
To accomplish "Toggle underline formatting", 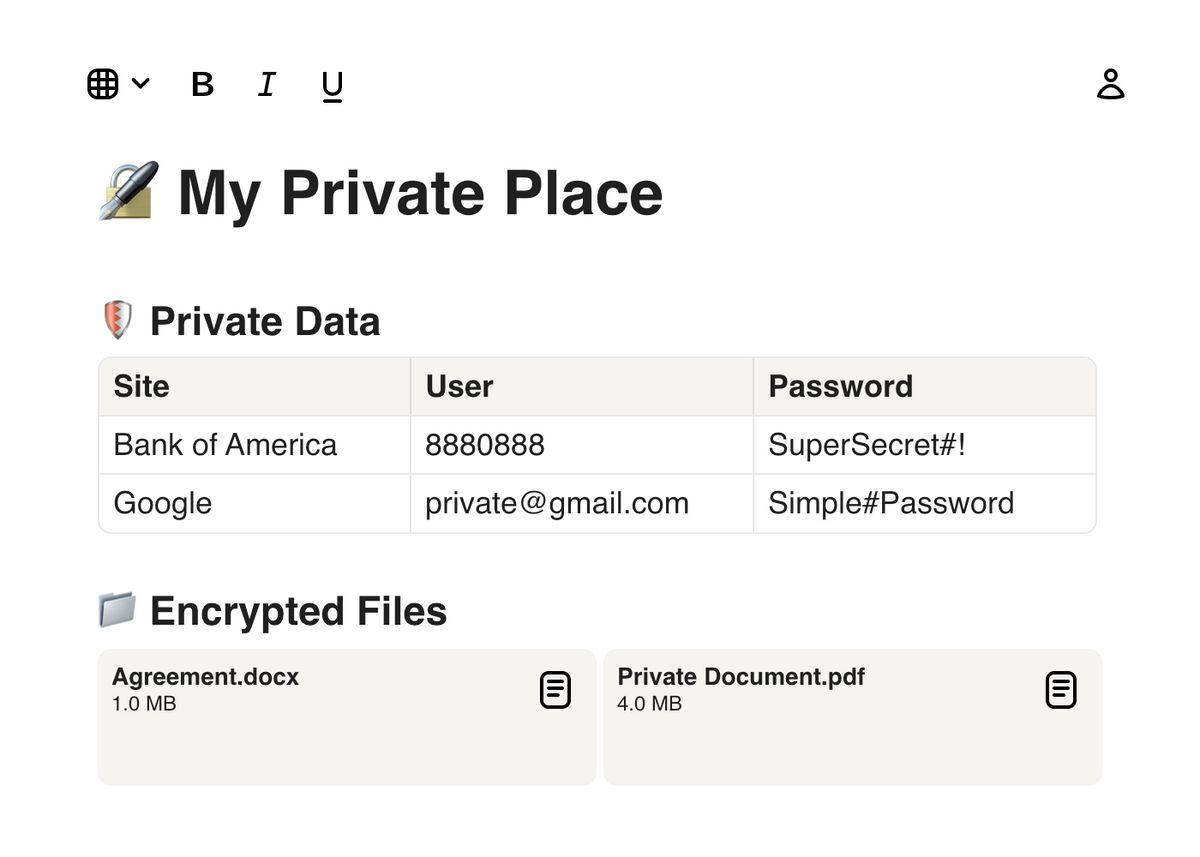I will [x=332, y=86].
